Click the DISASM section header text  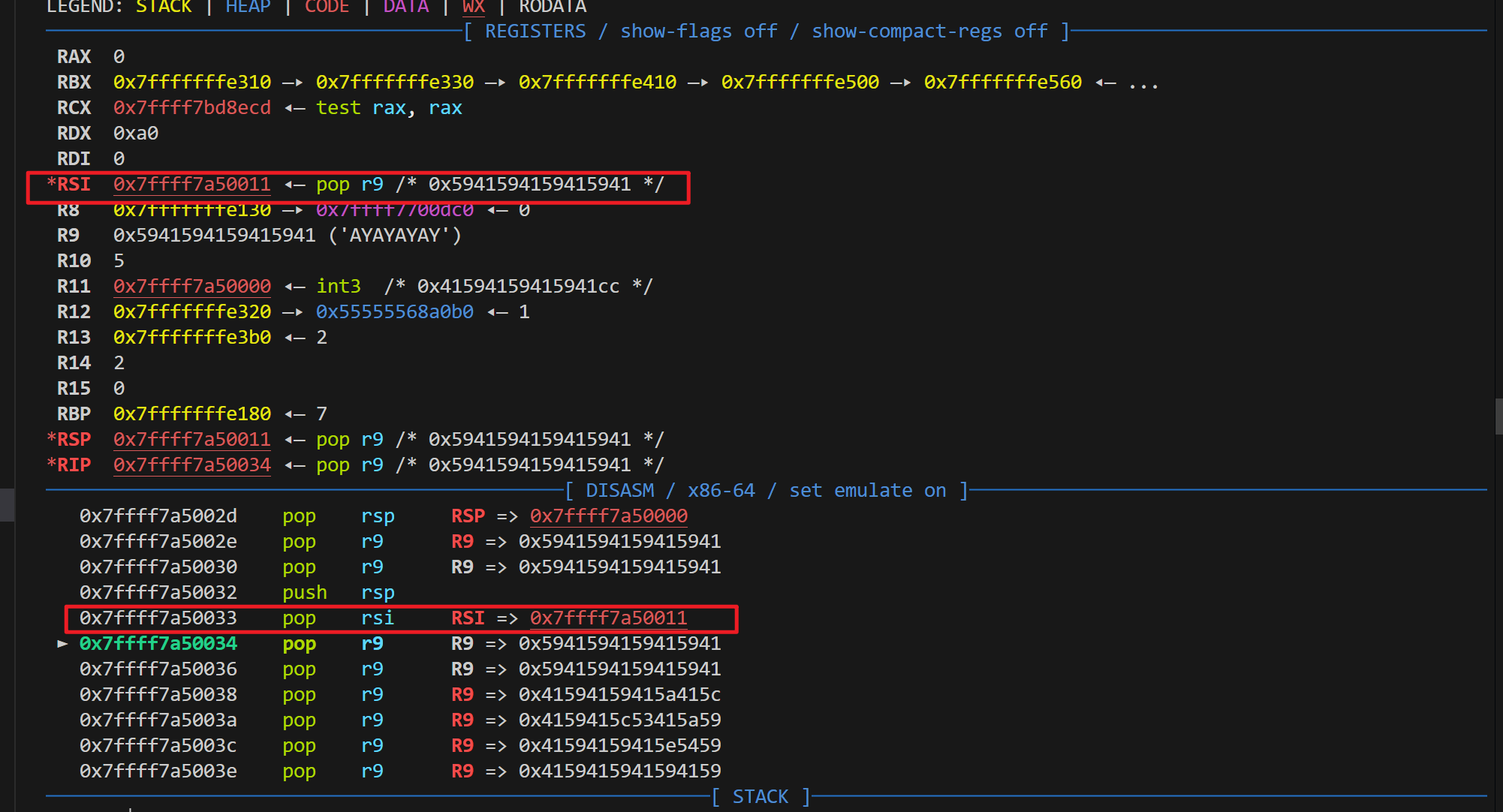click(x=619, y=491)
